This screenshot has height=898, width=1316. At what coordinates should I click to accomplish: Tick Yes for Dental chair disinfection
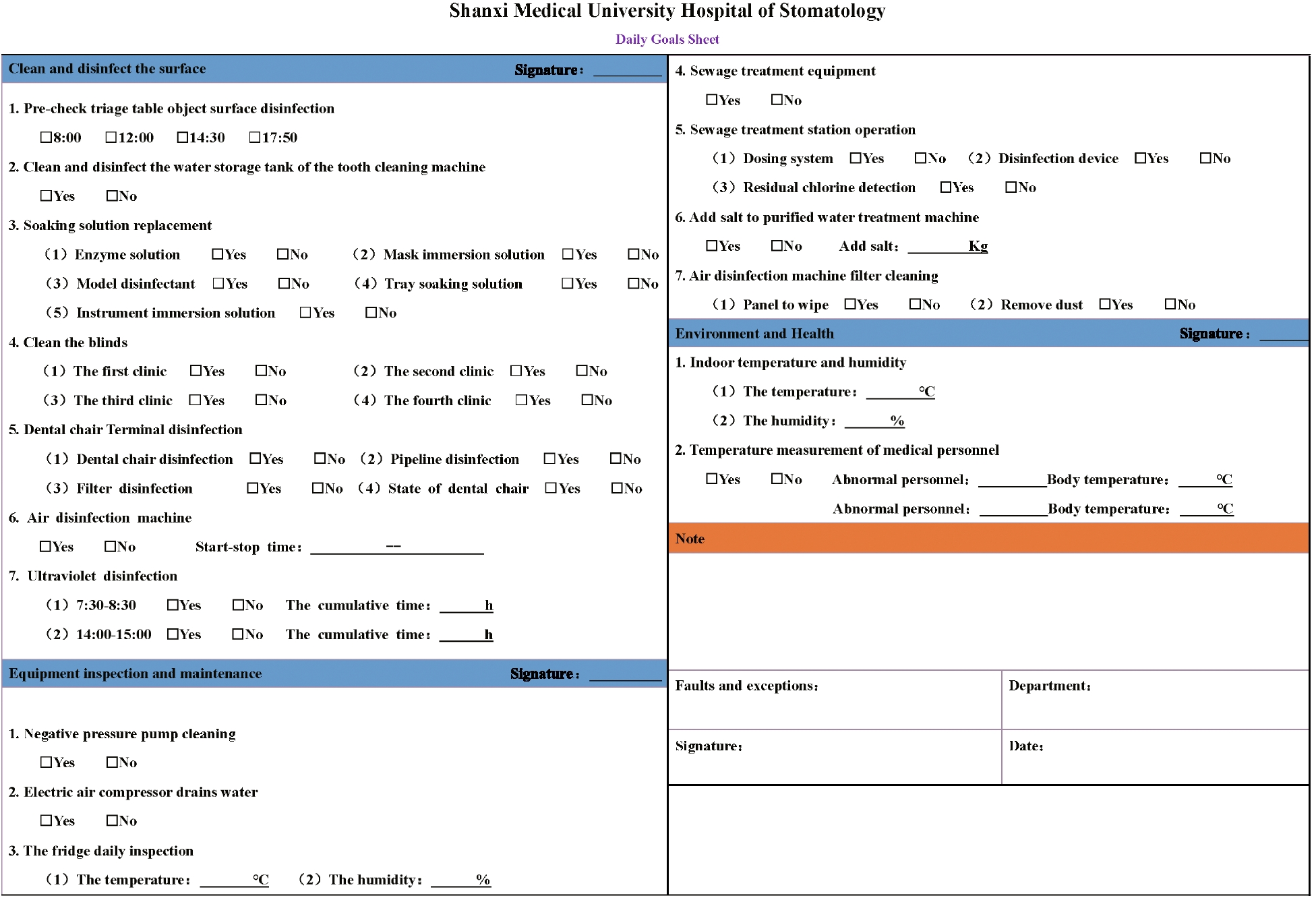coord(255,458)
